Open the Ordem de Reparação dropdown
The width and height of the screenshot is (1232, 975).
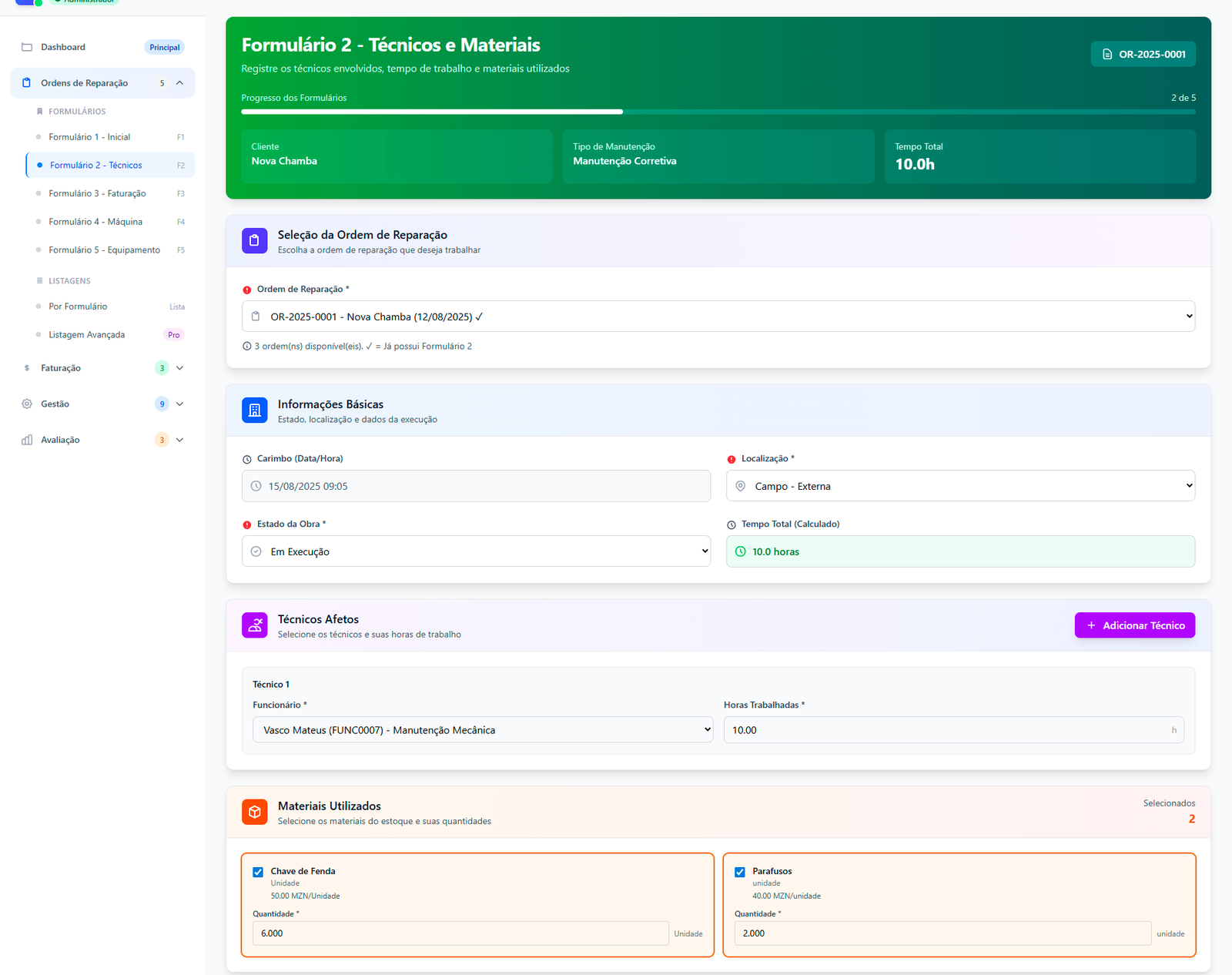coord(718,317)
